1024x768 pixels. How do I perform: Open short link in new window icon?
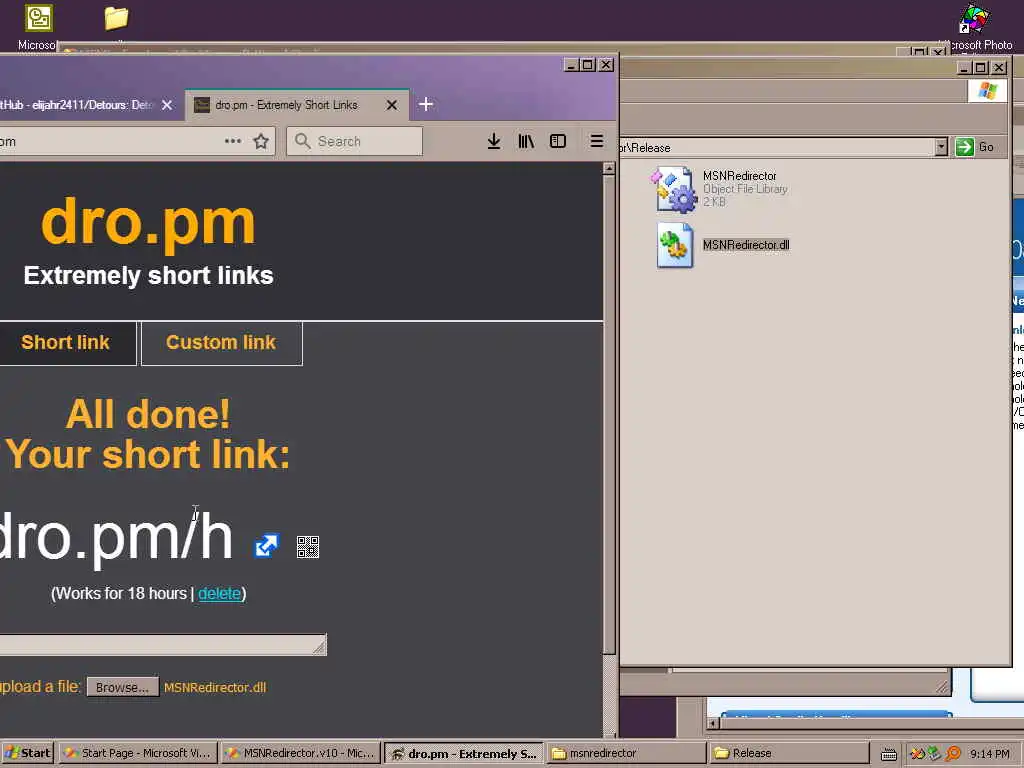[266, 546]
